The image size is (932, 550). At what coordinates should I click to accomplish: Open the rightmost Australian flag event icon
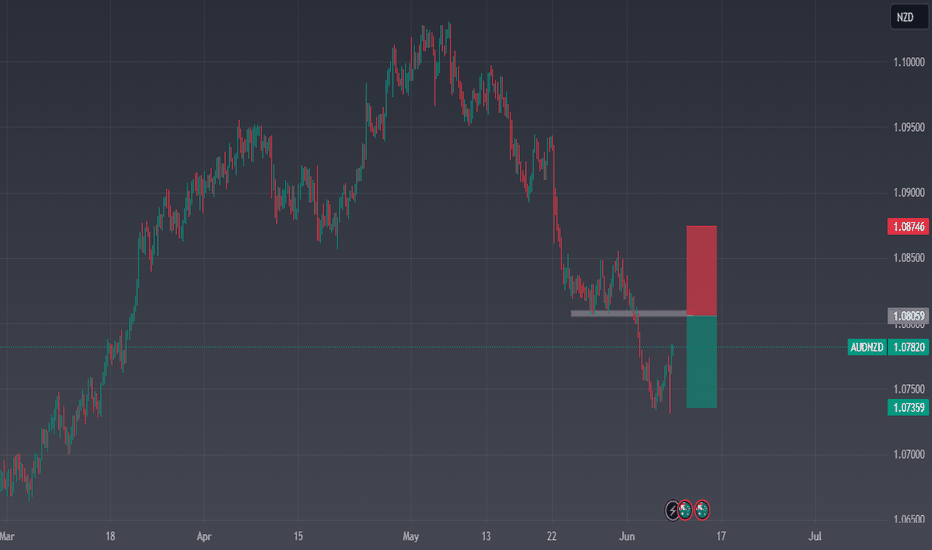coord(702,510)
